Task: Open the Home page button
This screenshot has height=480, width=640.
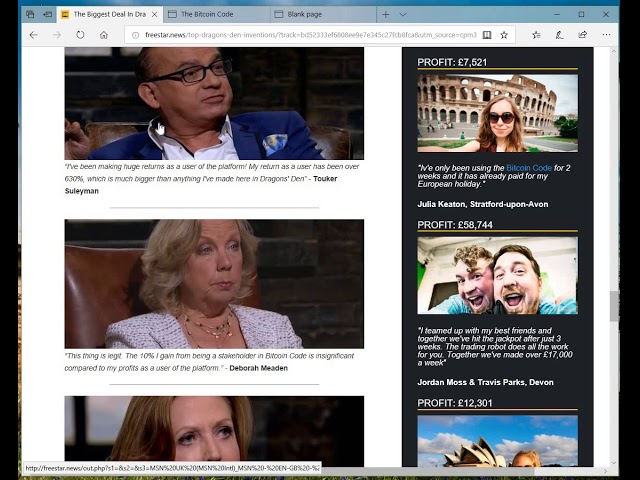Action: pos(104,35)
